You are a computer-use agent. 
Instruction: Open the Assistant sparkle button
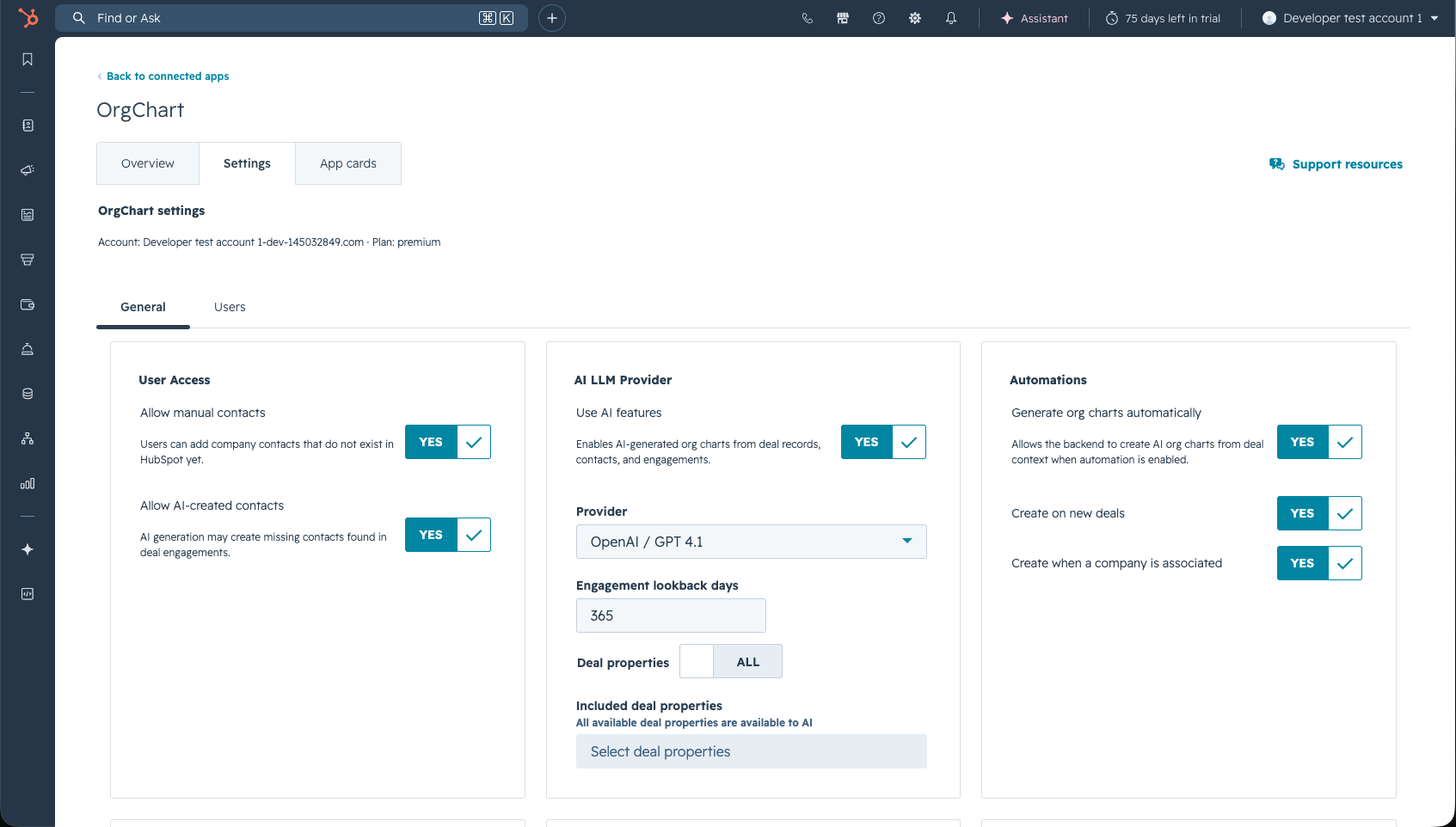(x=1034, y=18)
